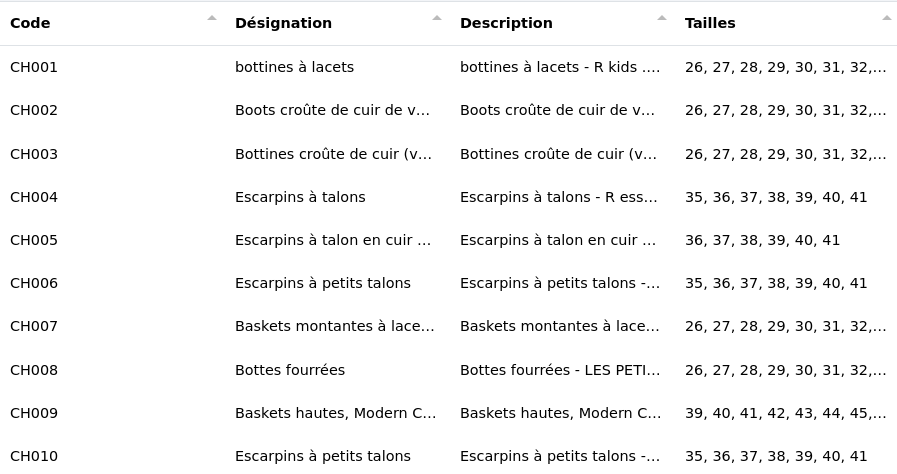This screenshot has width=897, height=474.
Task: Sort by Désignation column header
Action: (x=283, y=23)
